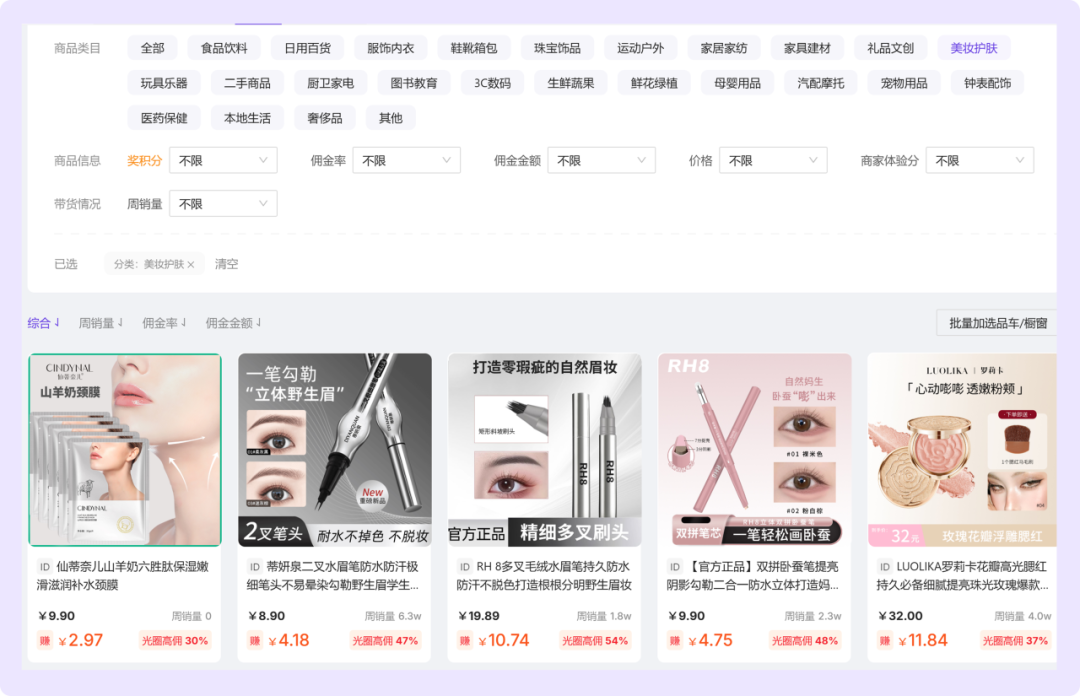1080x696 pixels.
Task: Sort results by 综合
Action: pos(43,323)
